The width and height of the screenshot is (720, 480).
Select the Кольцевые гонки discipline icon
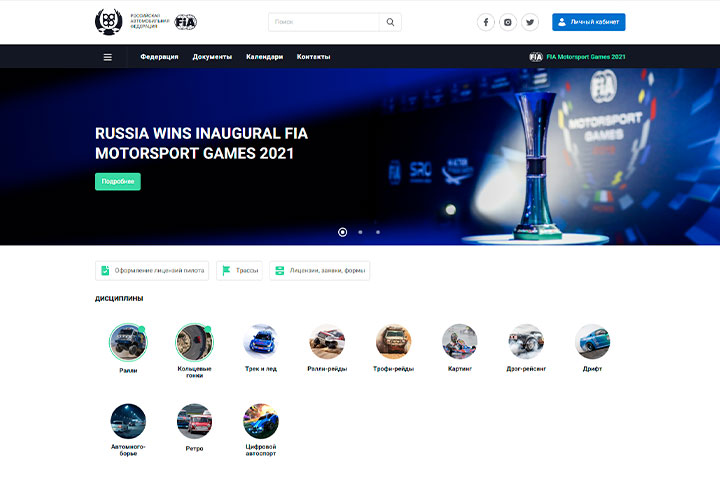coord(194,342)
